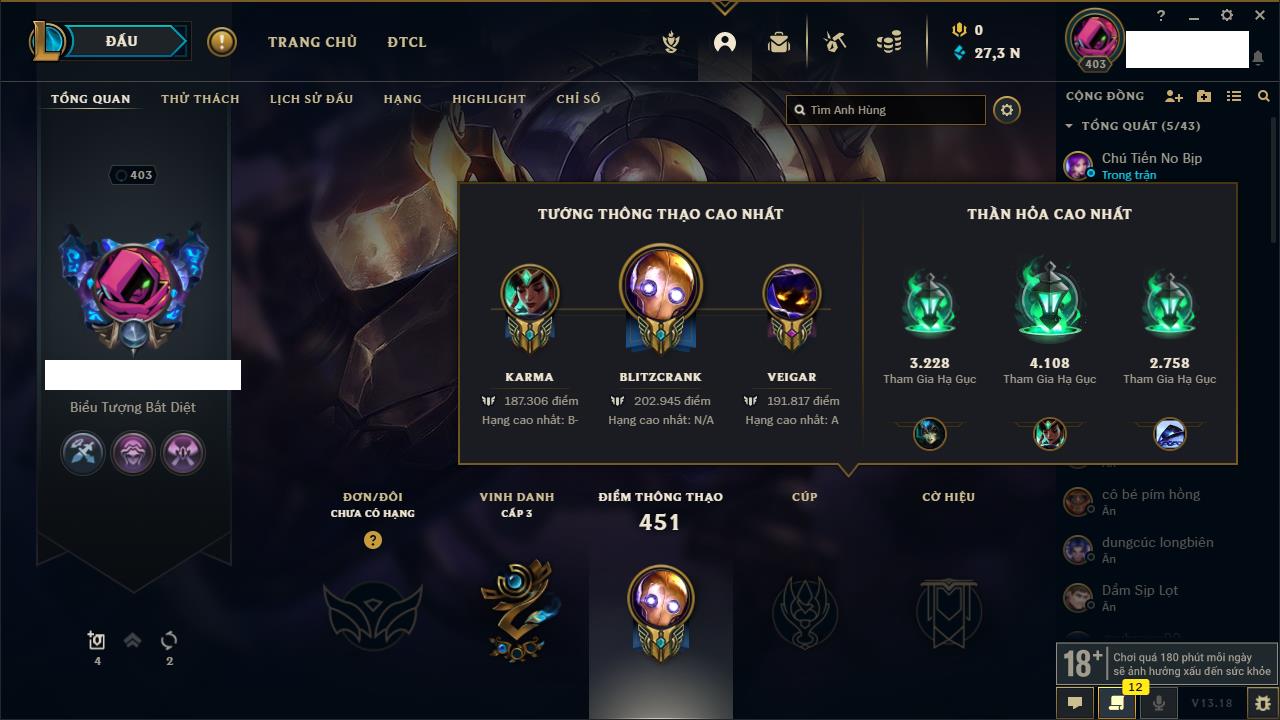Open the Clash wreath icon in top bar
The width and height of the screenshot is (1280, 720).
click(x=672, y=42)
